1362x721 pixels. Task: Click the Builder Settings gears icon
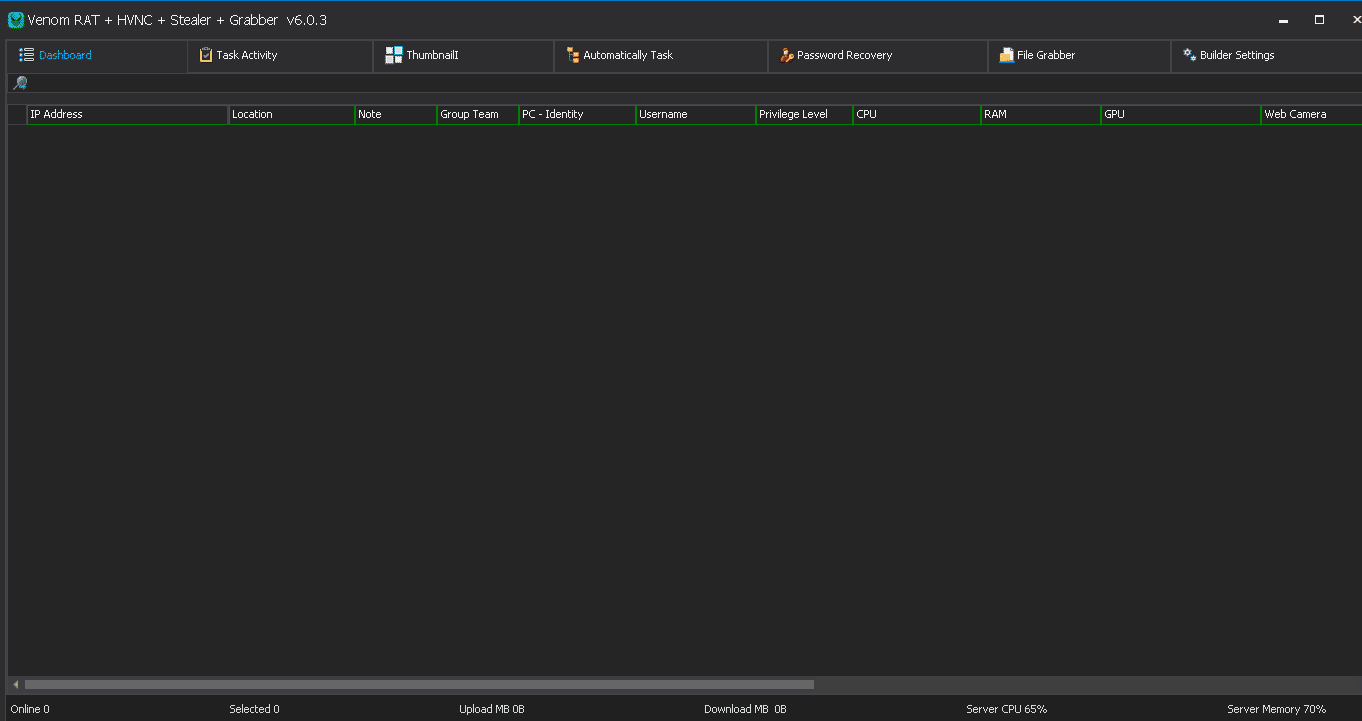click(x=1190, y=55)
